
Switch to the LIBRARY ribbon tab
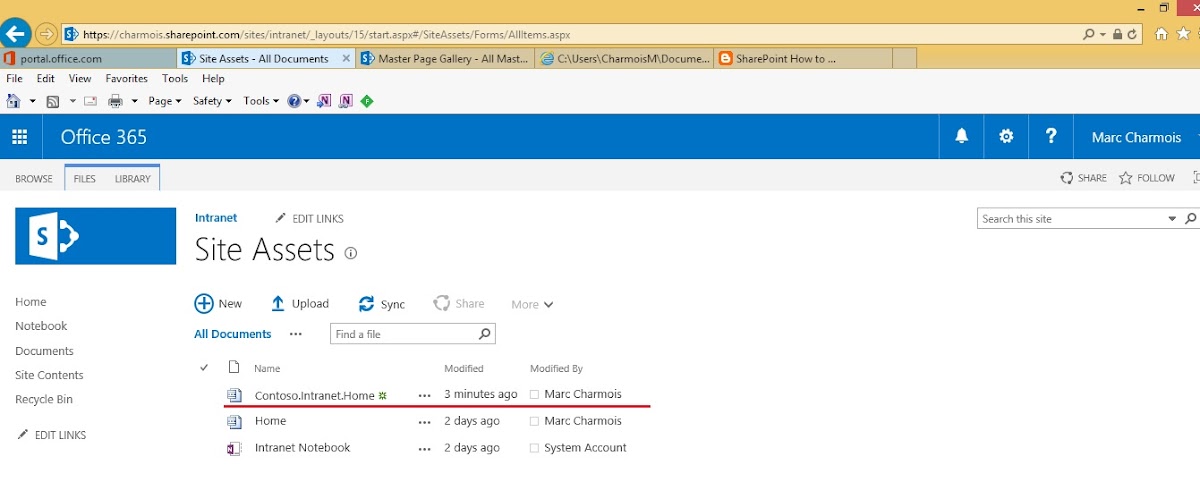click(132, 179)
